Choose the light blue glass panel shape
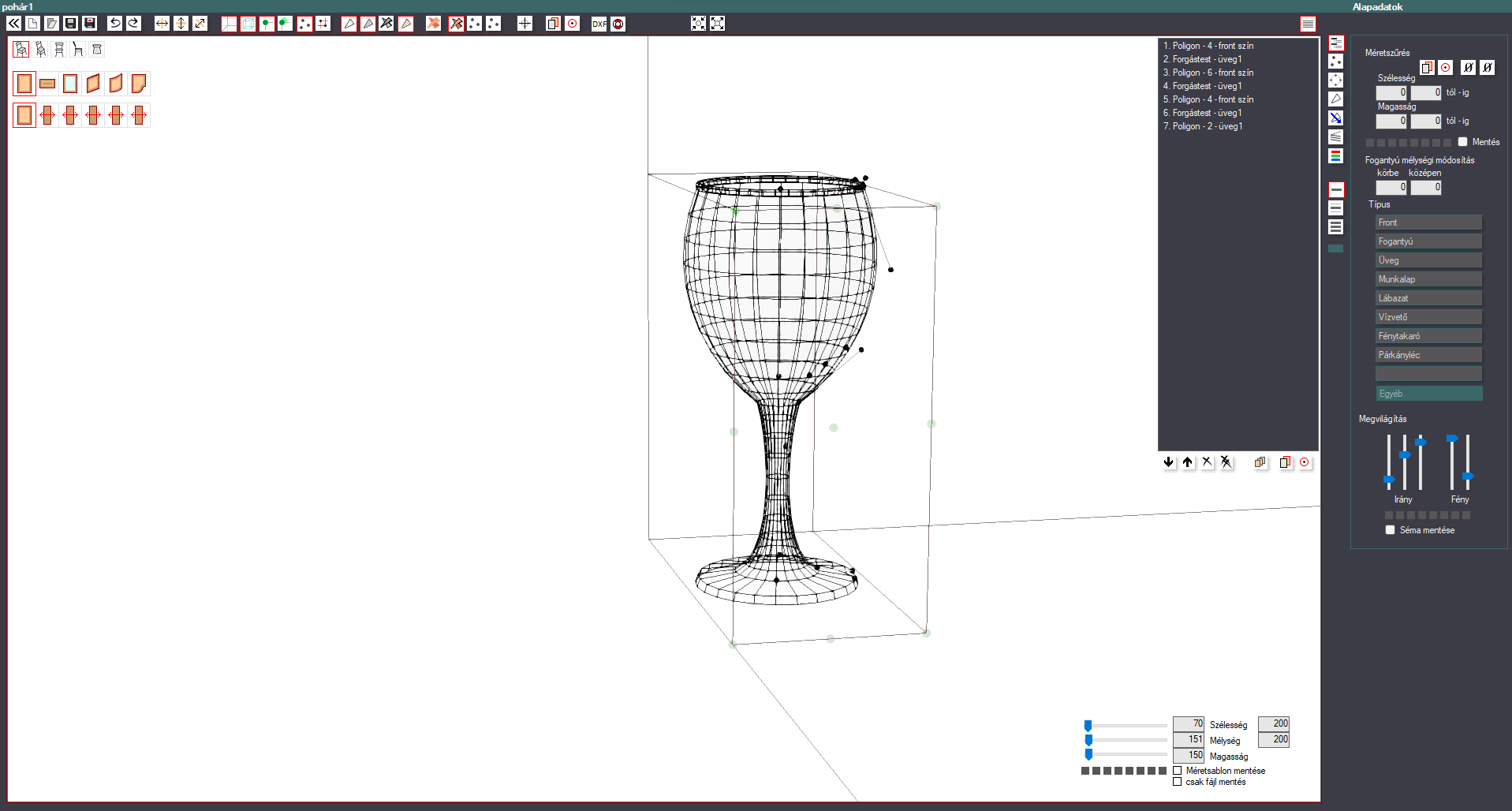 [70, 84]
